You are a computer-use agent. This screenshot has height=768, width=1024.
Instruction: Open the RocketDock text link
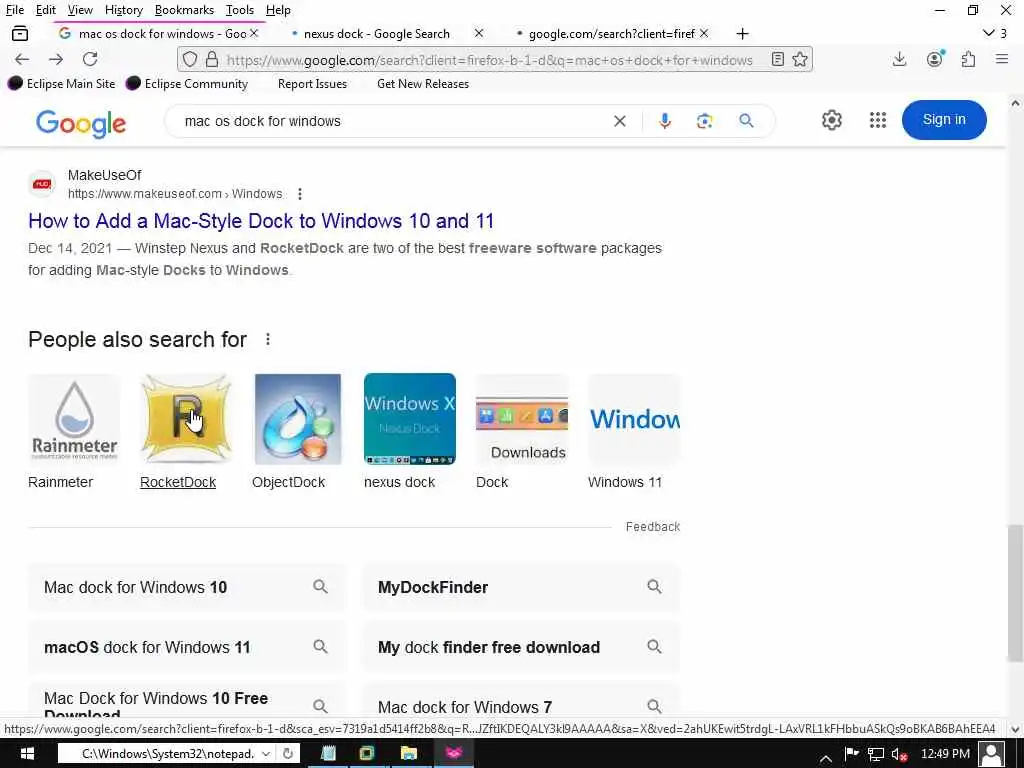(178, 482)
